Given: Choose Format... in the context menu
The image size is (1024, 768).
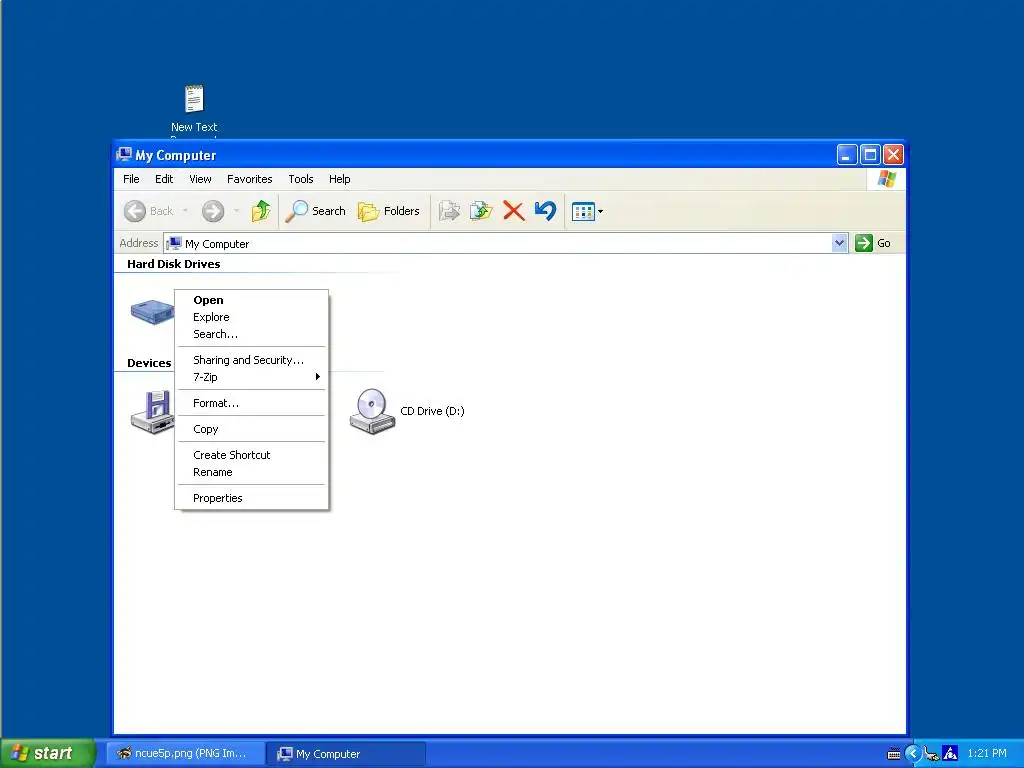Looking at the screenshot, I should [x=251, y=404].
